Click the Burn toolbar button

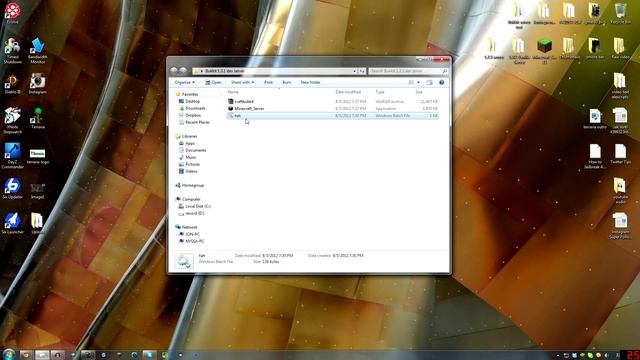pos(287,82)
